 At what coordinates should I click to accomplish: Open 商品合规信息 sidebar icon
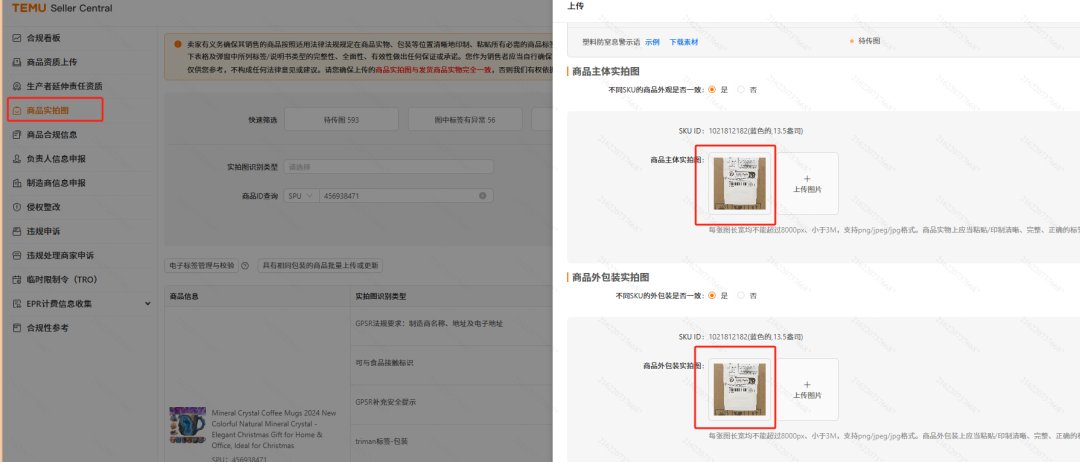click(17, 134)
